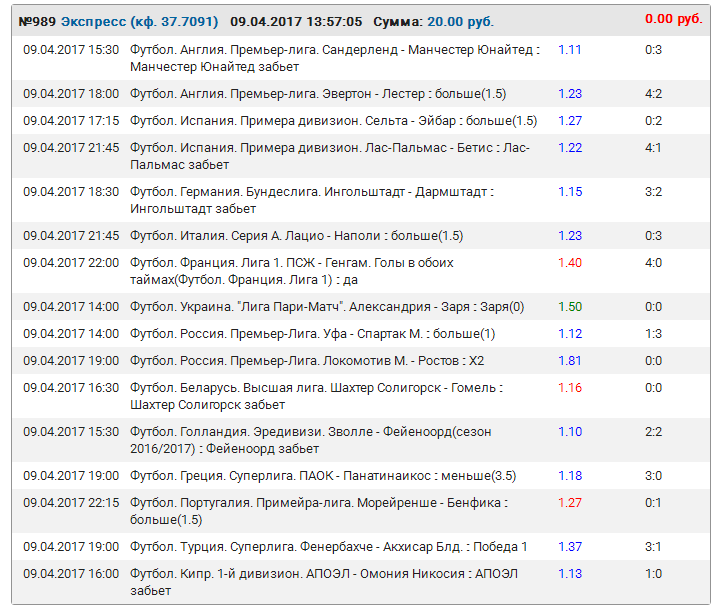
Task: Click odds 1.18 for ПАОК match
Action: [570, 476]
